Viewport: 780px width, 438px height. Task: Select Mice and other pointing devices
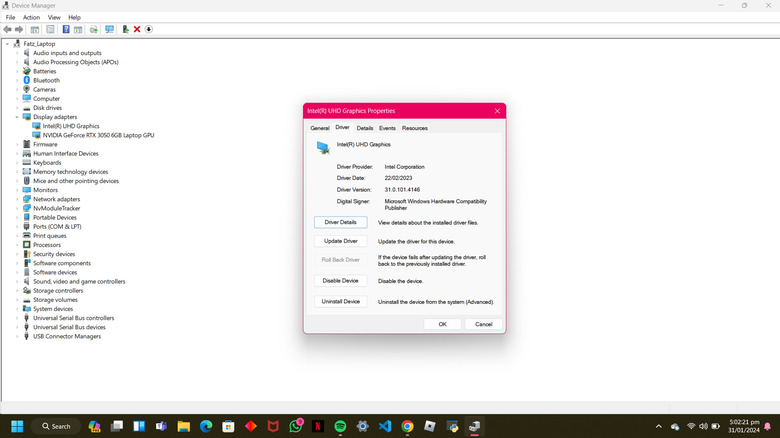tap(76, 181)
